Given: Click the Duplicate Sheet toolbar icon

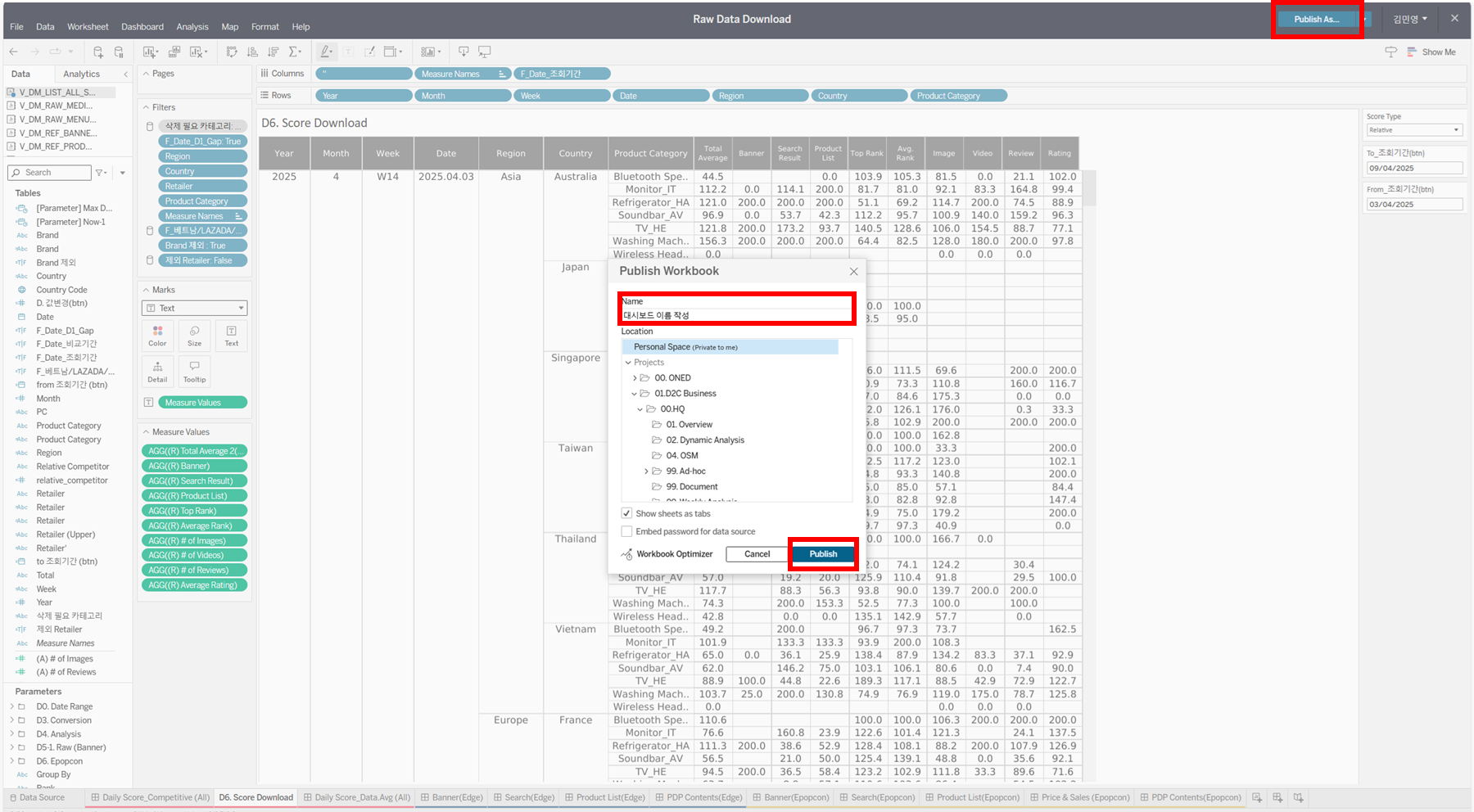Looking at the screenshot, I should point(174,52).
